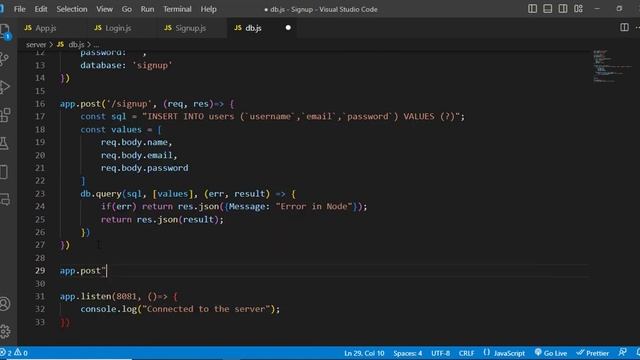
Task: Click Prettier status bar item
Action: tap(592, 353)
